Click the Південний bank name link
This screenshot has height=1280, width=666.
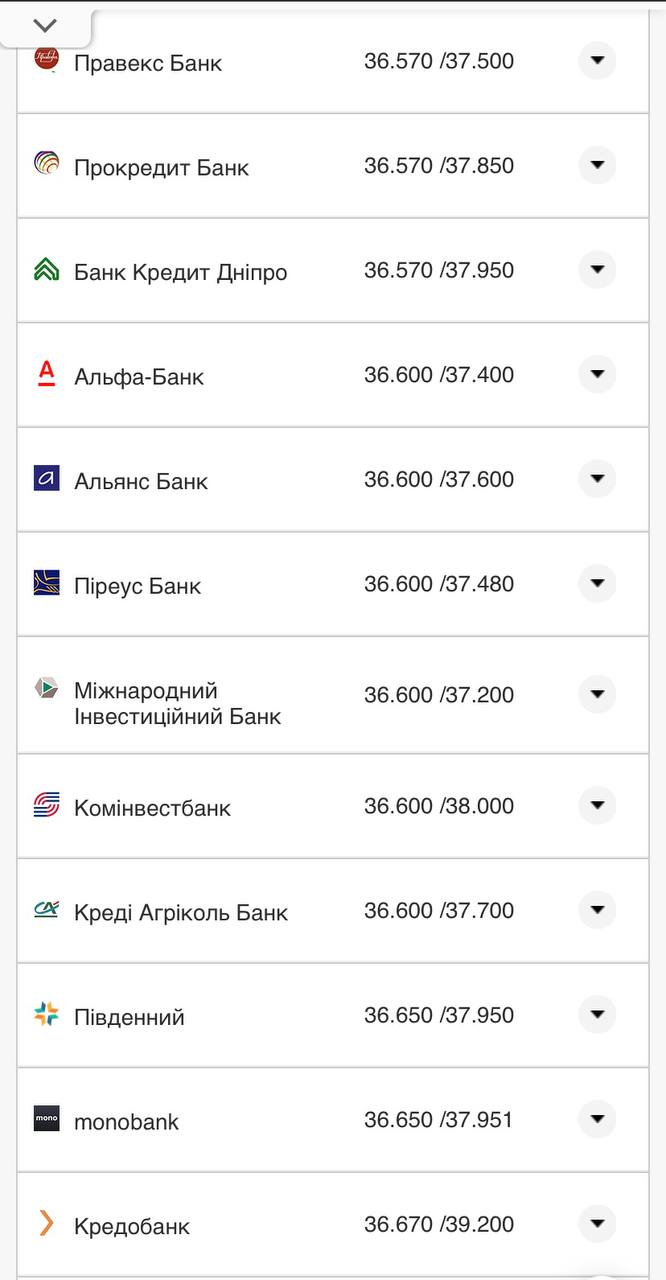(x=131, y=1015)
